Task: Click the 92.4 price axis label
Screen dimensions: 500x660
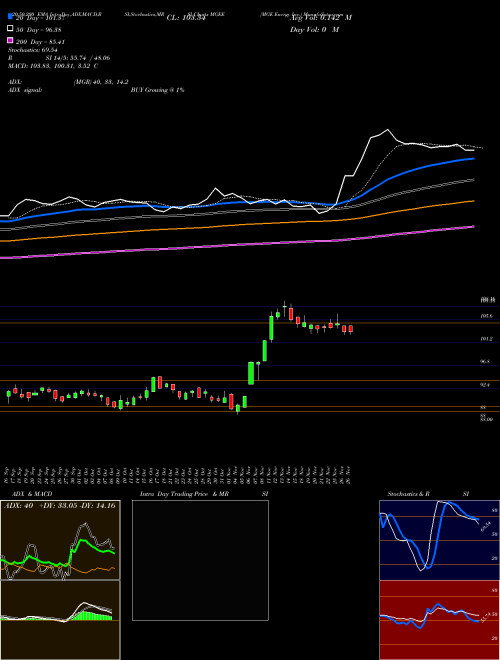Action: tap(487, 385)
